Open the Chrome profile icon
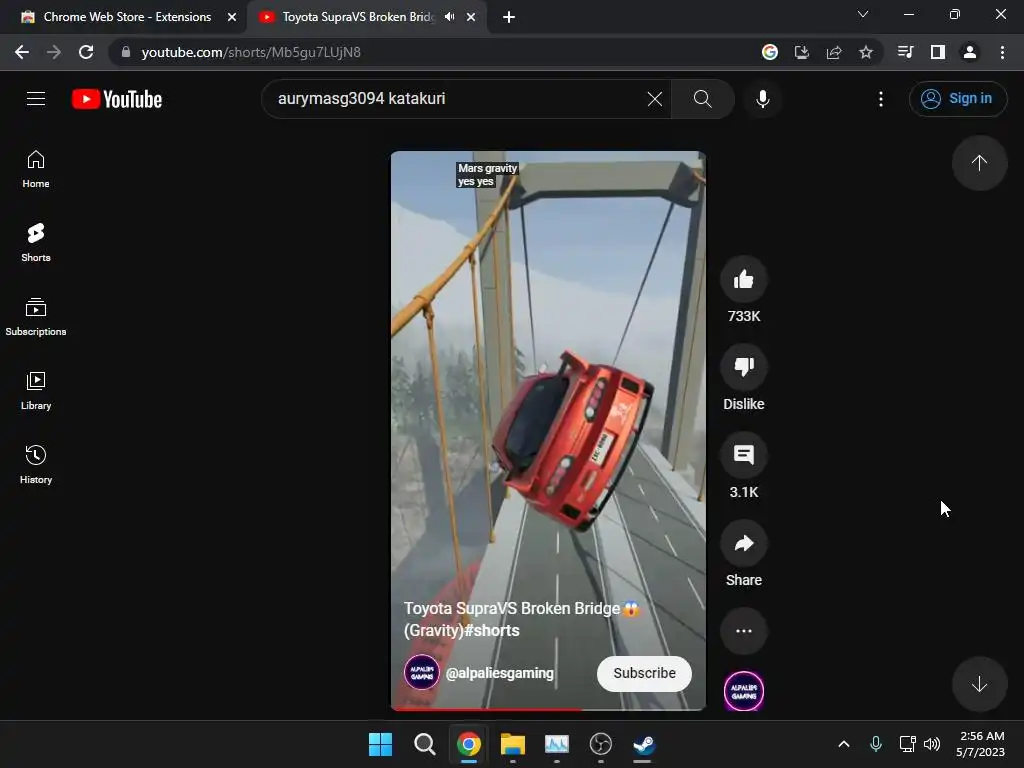This screenshot has width=1024, height=768. click(x=970, y=52)
